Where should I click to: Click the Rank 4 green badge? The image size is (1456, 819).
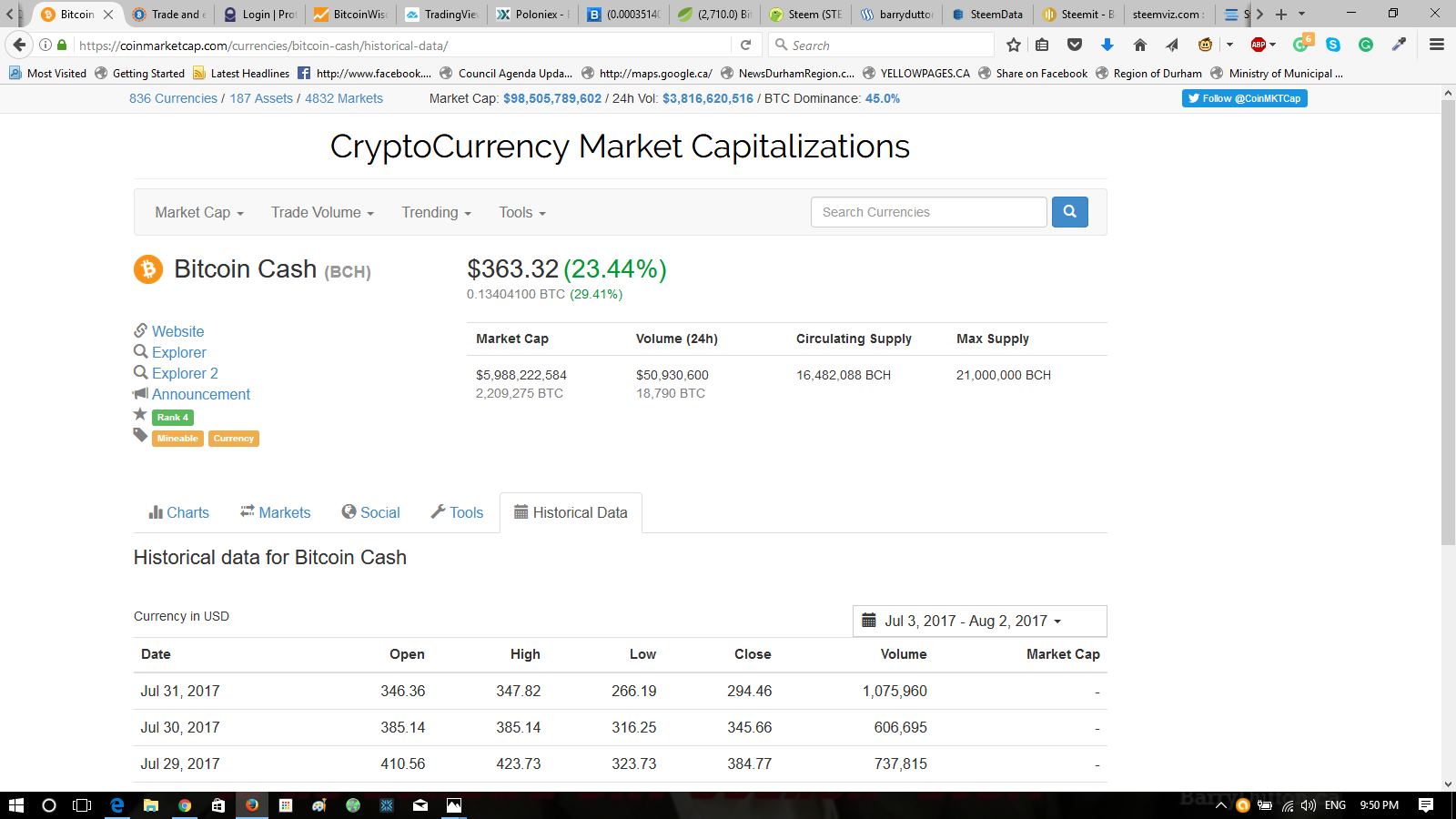(x=173, y=418)
